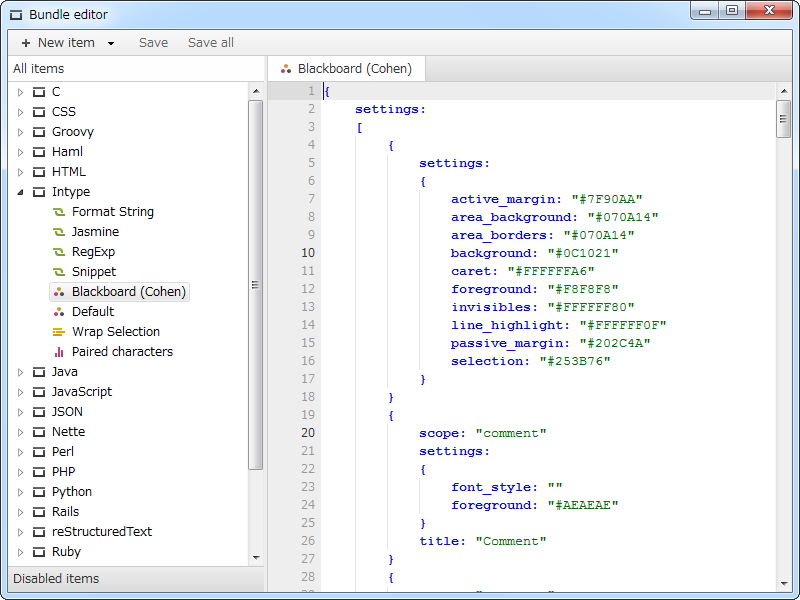Click the Paired characters icon
This screenshot has height=600, width=800.
(x=59, y=352)
